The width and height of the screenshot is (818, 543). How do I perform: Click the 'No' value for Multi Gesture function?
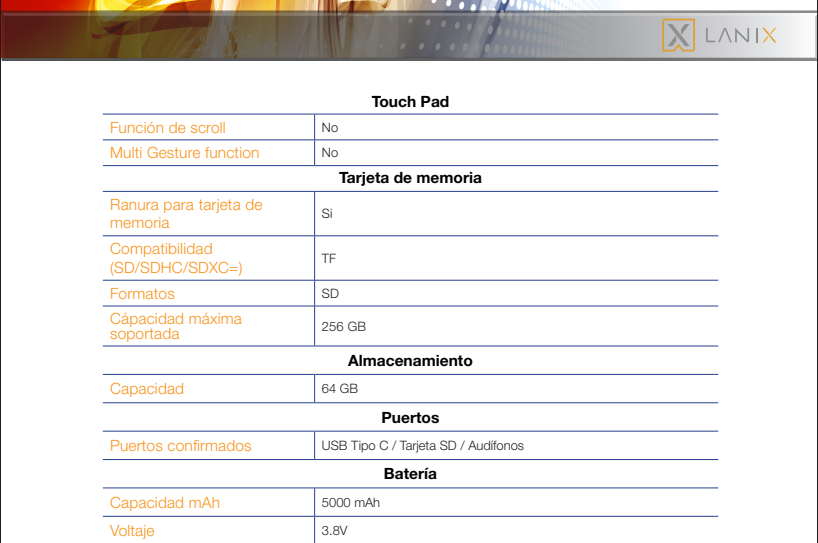[x=330, y=153]
